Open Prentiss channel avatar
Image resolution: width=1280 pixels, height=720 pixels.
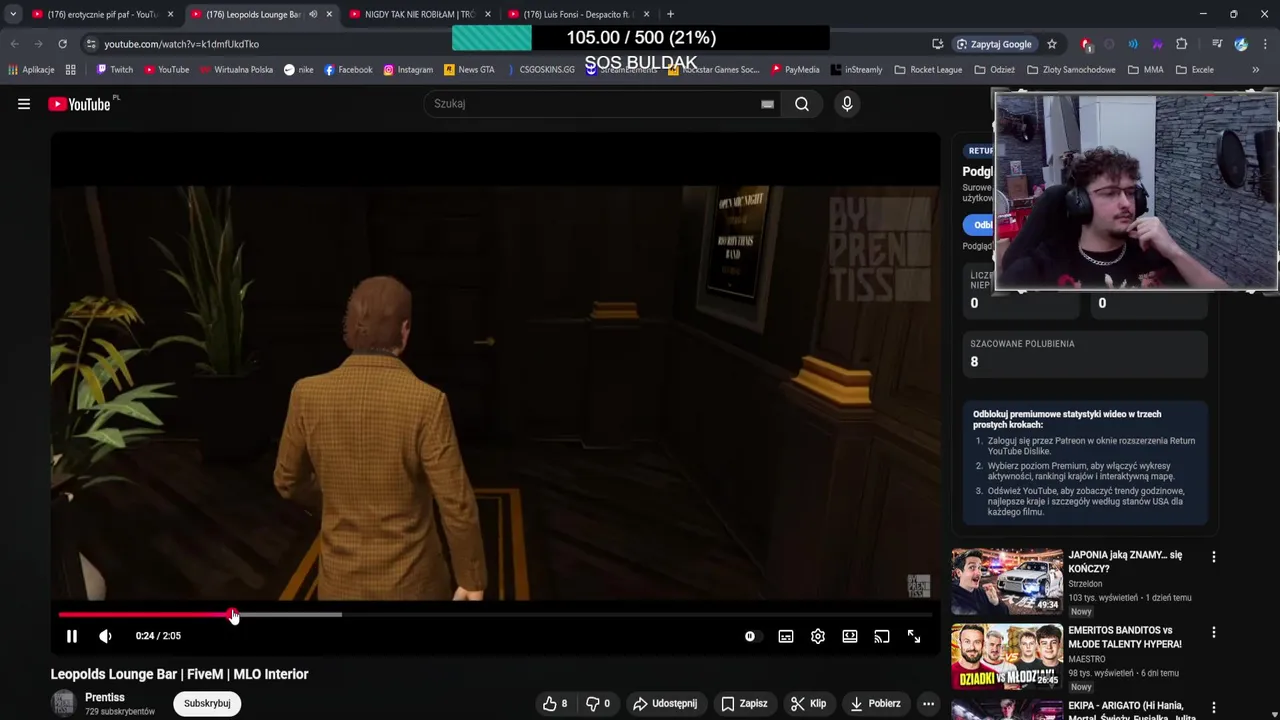tap(64, 703)
